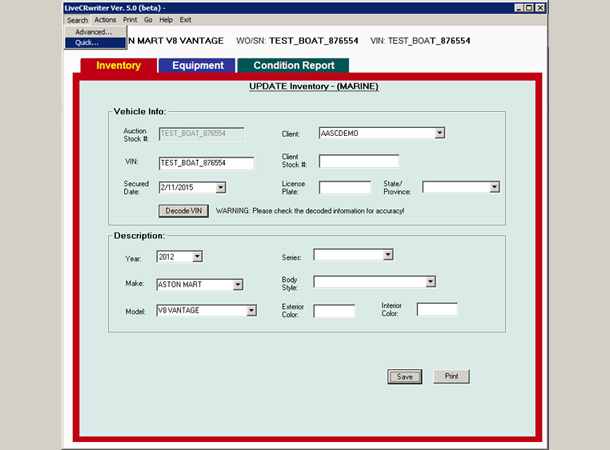Click into the VIN input field
This screenshot has height=450, width=610.
point(206,163)
